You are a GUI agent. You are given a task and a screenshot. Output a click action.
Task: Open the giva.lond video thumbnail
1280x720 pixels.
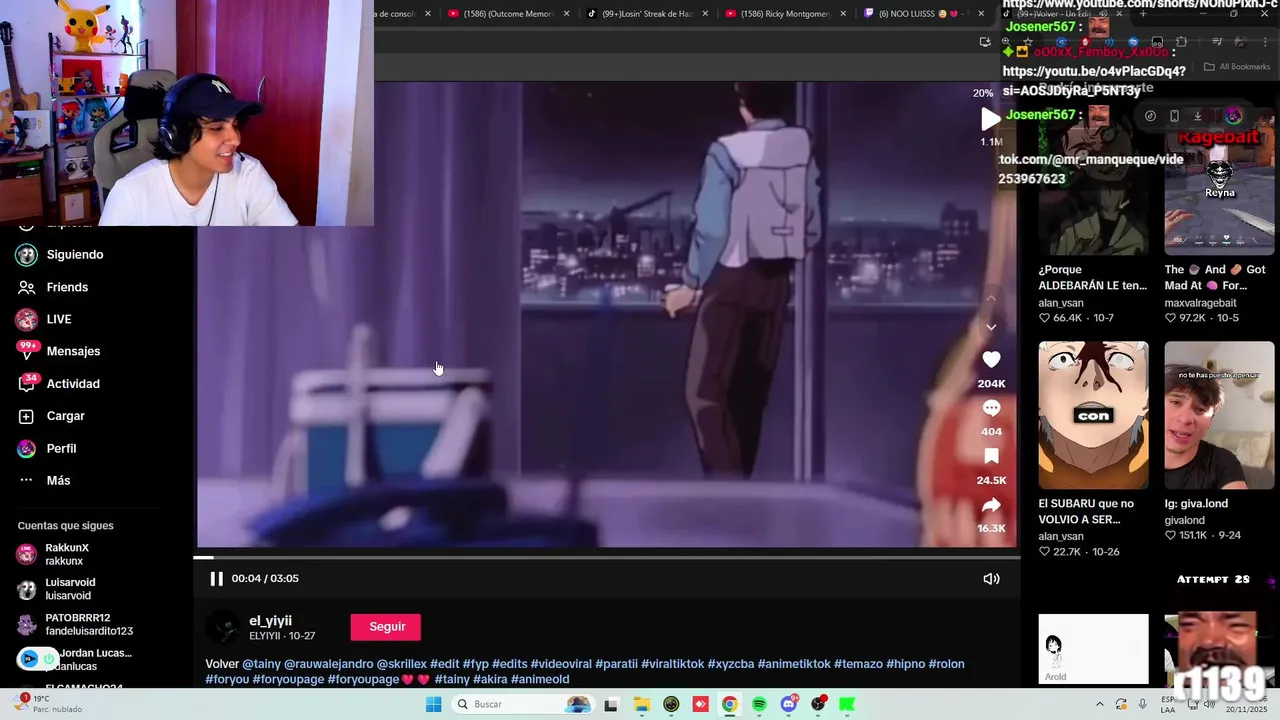coord(1219,415)
